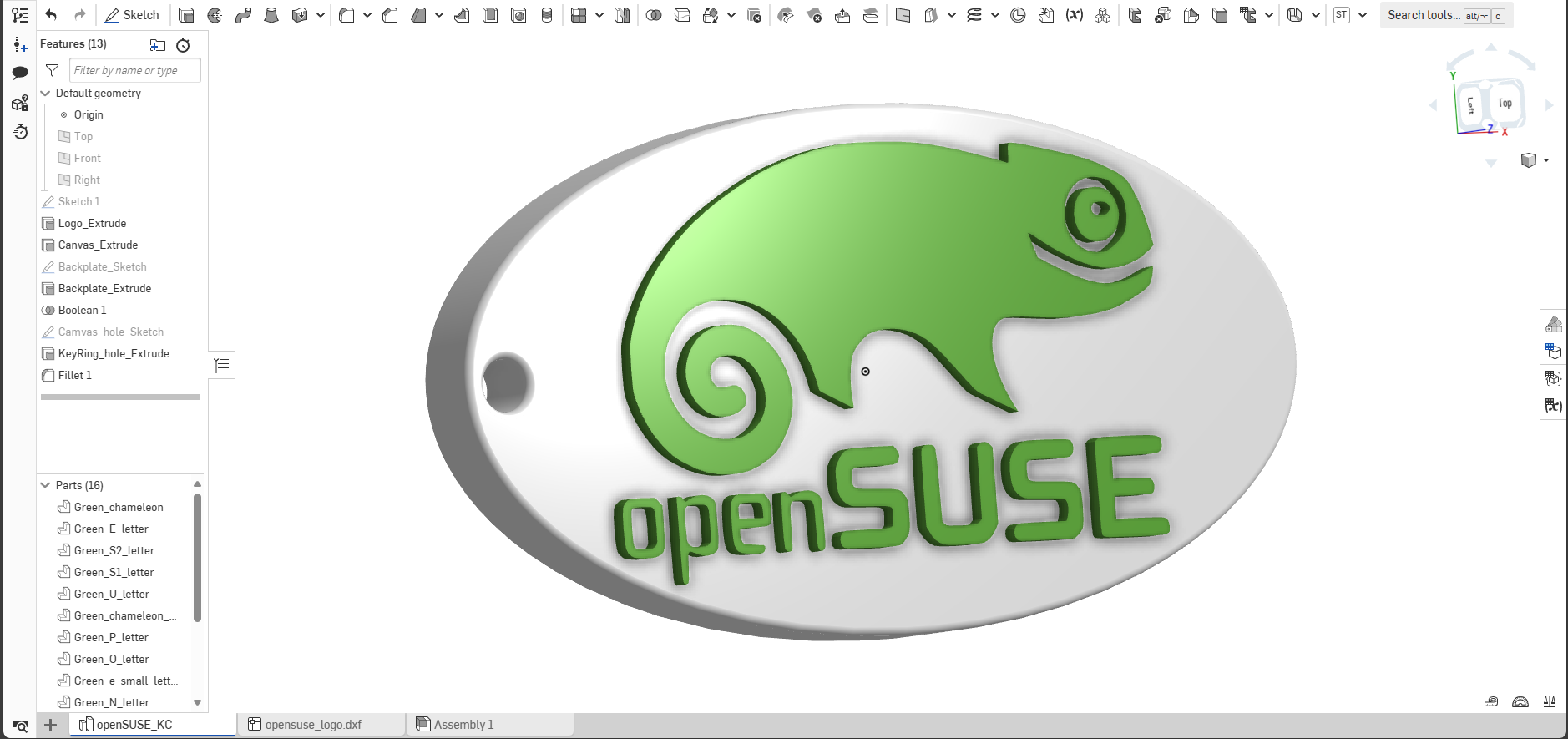Open the versions and history clock icon
Image resolution: width=1568 pixels, height=739 pixels.
(20, 132)
